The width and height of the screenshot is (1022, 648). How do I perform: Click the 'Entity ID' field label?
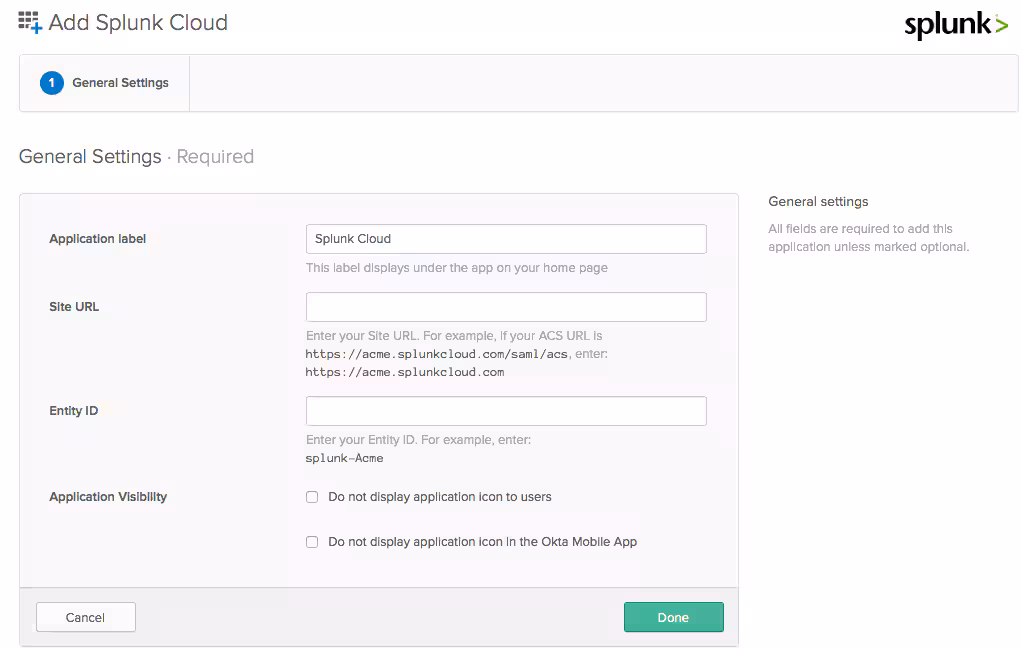coord(74,411)
